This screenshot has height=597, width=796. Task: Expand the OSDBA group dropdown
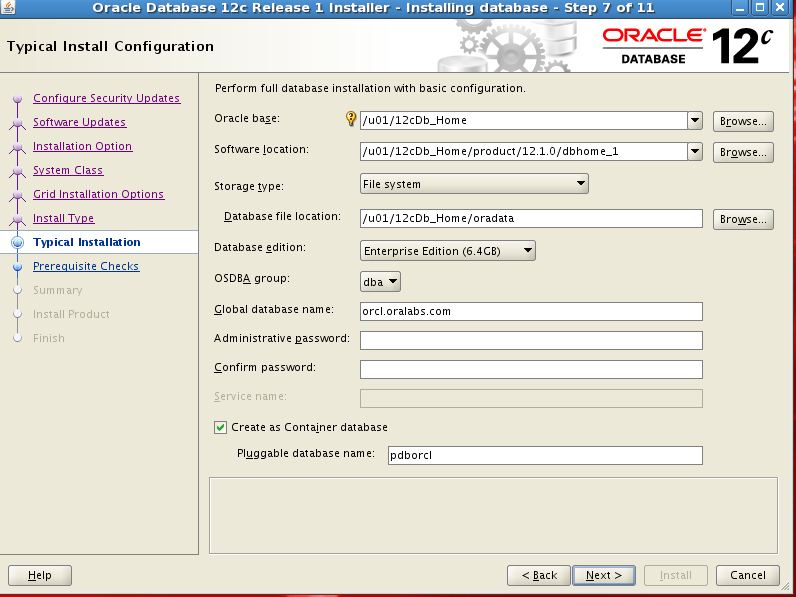pos(381,282)
